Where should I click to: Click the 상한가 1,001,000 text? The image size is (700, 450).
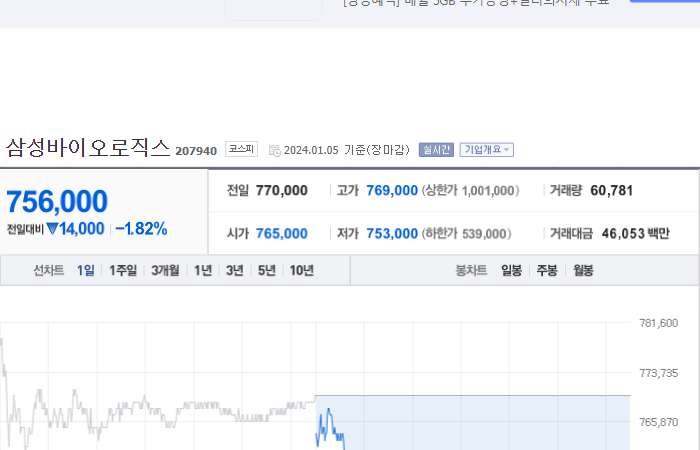pos(471,191)
